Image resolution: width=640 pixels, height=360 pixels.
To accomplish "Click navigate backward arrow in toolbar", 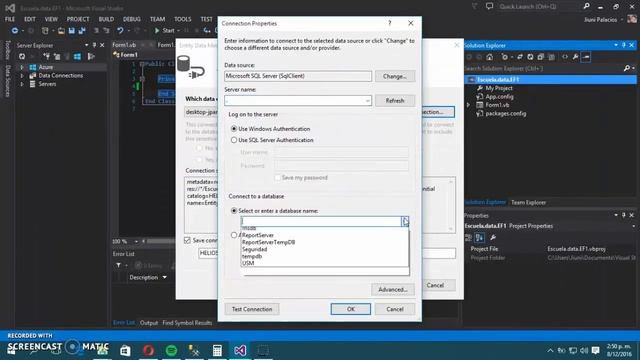I will (x=15, y=31).
